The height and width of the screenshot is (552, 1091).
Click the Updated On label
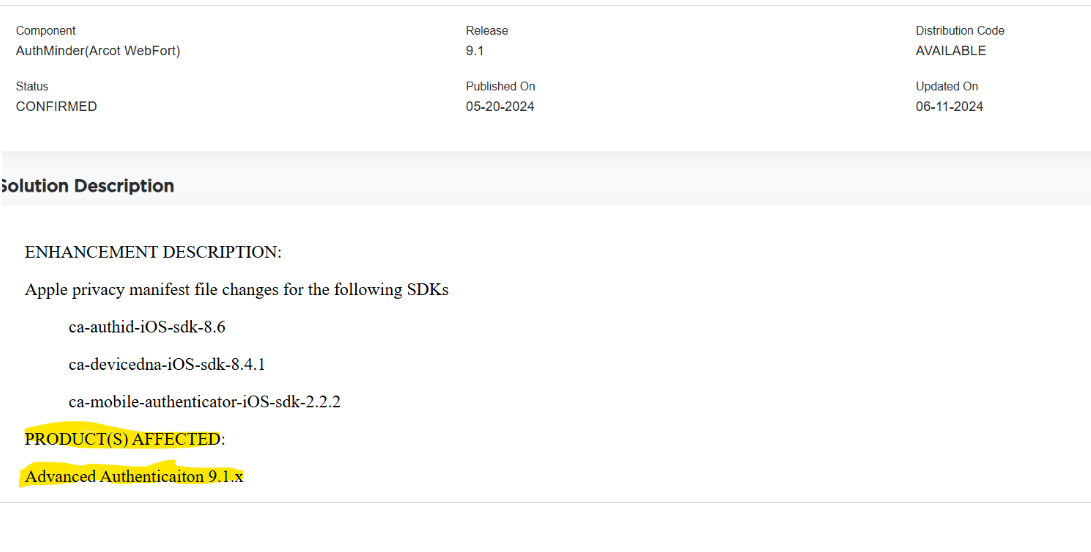click(x=947, y=87)
